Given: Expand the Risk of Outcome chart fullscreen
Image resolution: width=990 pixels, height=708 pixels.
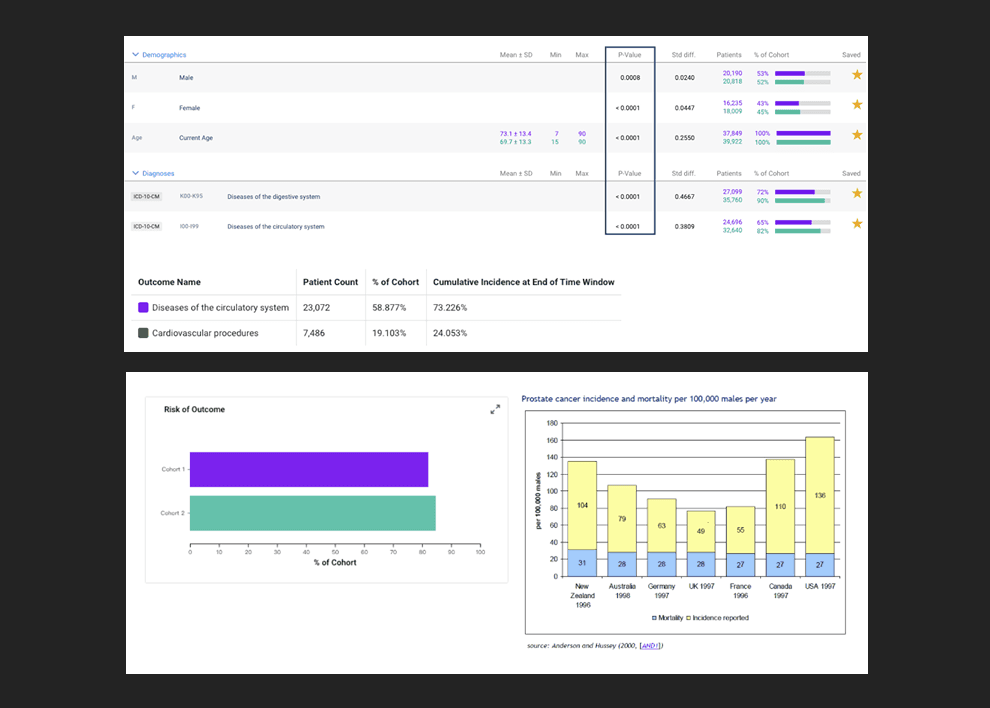Looking at the screenshot, I should (x=494, y=409).
